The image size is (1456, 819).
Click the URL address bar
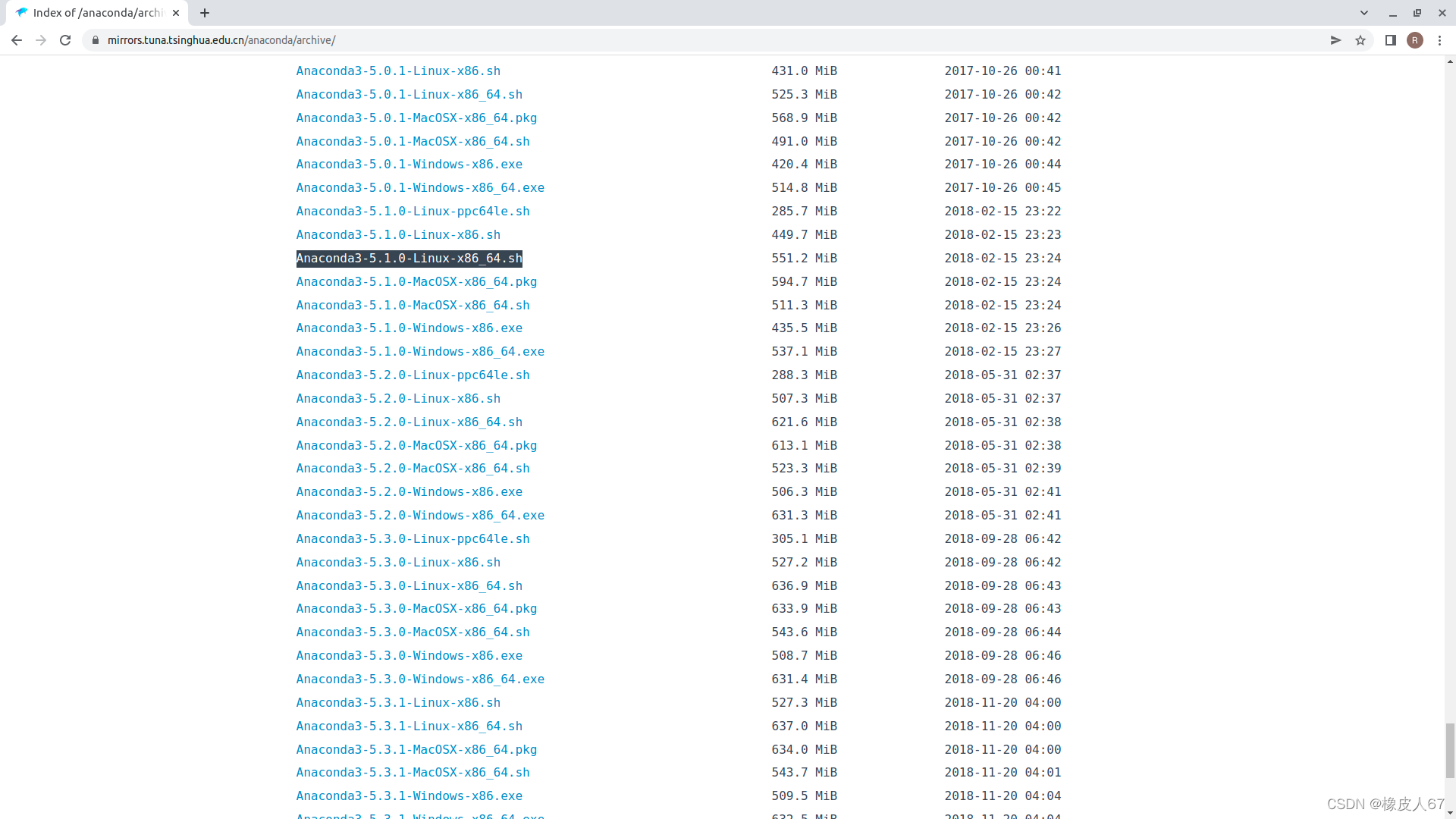click(x=682, y=40)
